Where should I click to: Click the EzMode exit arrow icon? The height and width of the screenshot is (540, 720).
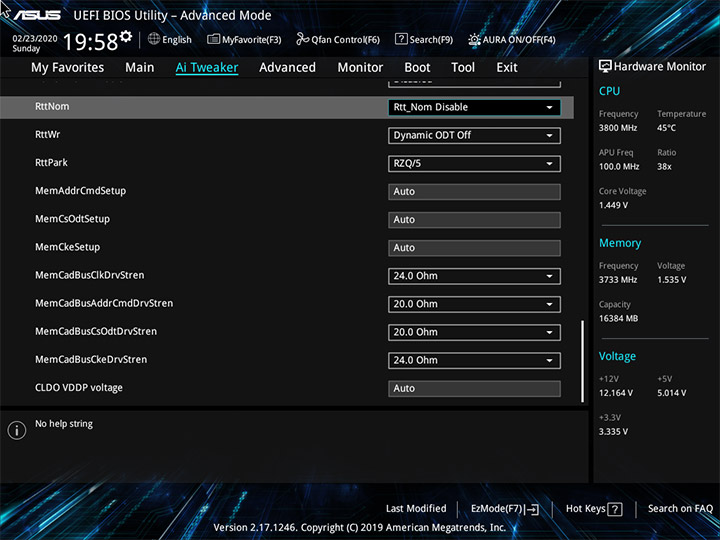pos(532,509)
